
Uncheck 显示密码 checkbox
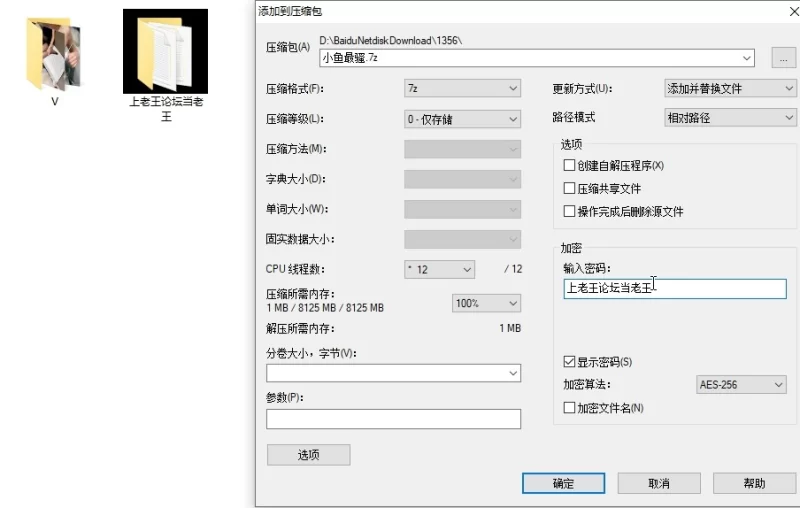570,362
